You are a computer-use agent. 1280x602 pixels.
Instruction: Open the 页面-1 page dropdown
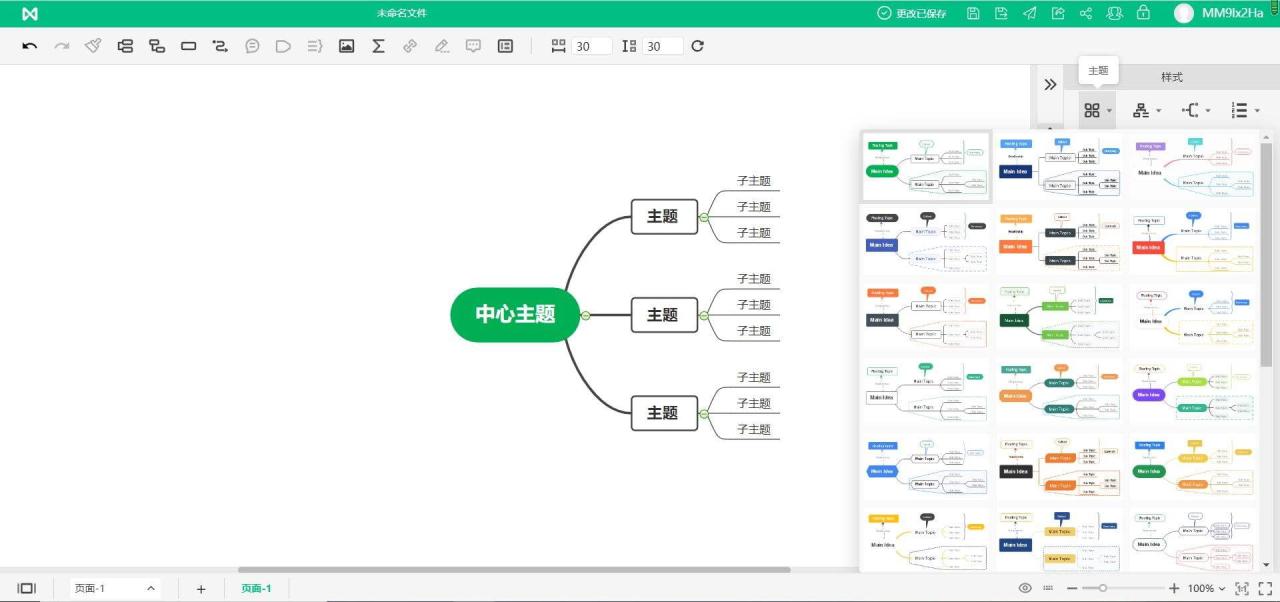[115, 588]
